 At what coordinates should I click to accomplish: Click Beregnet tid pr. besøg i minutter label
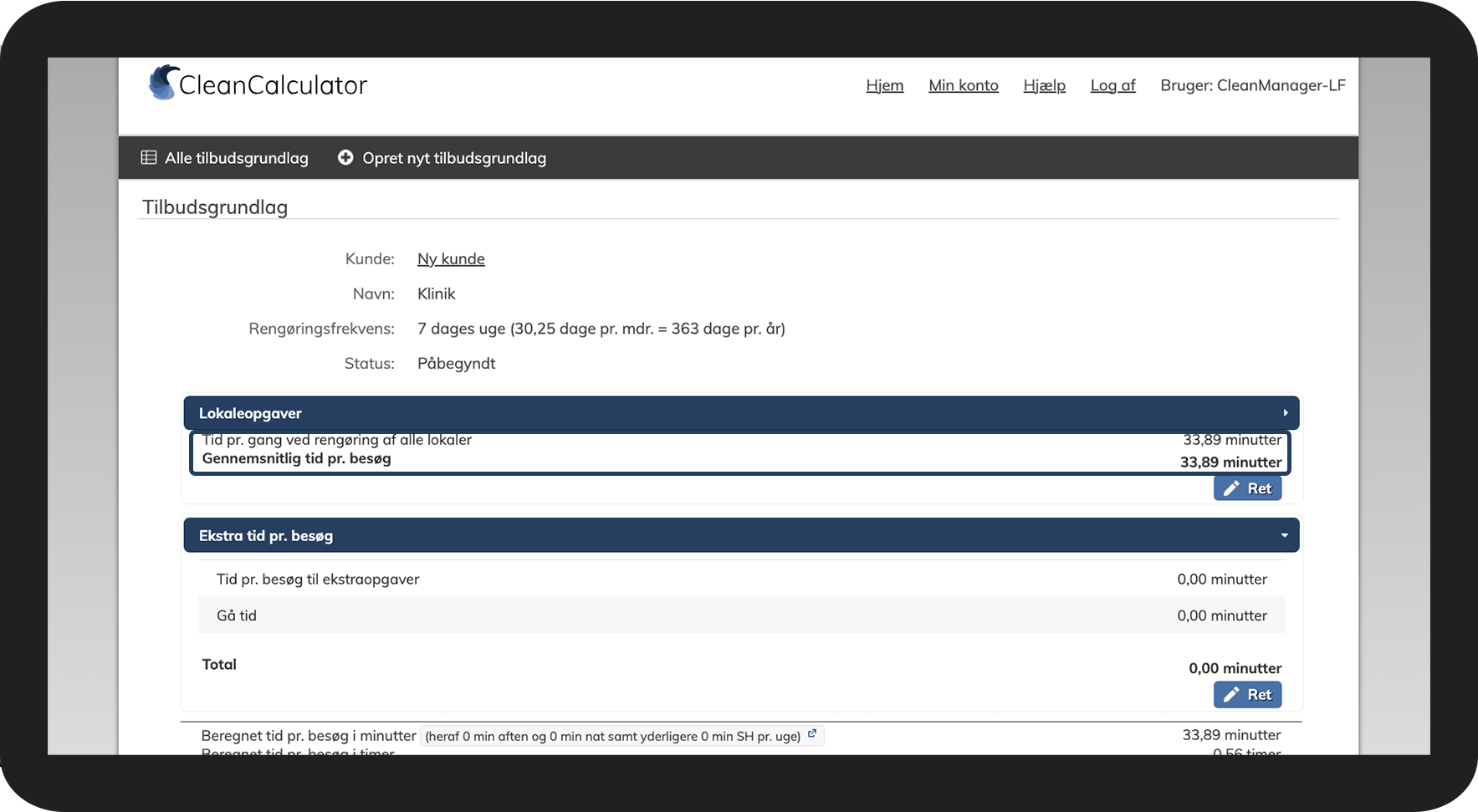(x=309, y=736)
